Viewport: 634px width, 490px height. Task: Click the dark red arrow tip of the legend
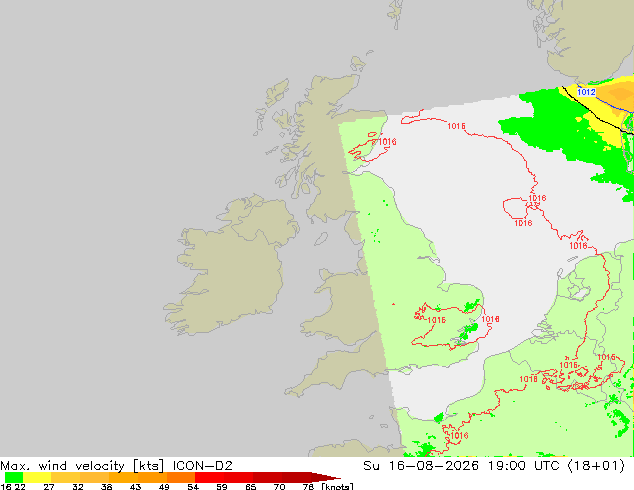326,477
